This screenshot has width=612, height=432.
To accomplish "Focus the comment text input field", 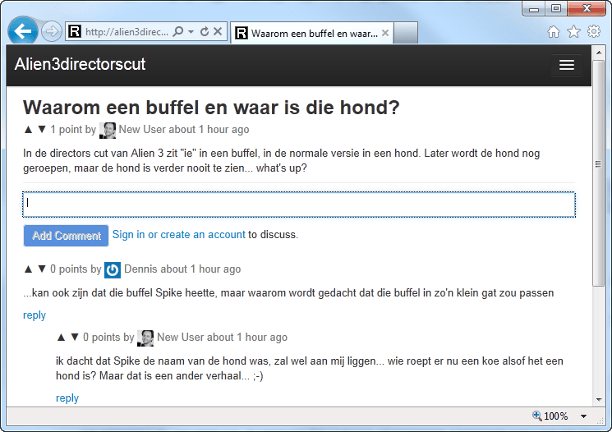I will click(x=299, y=204).
